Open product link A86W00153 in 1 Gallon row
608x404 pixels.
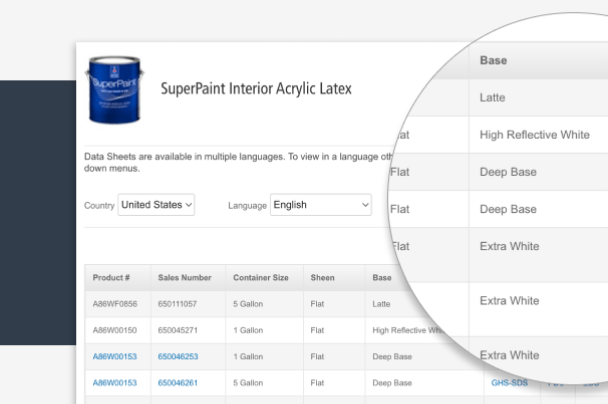pyautogui.click(x=115, y=356)
